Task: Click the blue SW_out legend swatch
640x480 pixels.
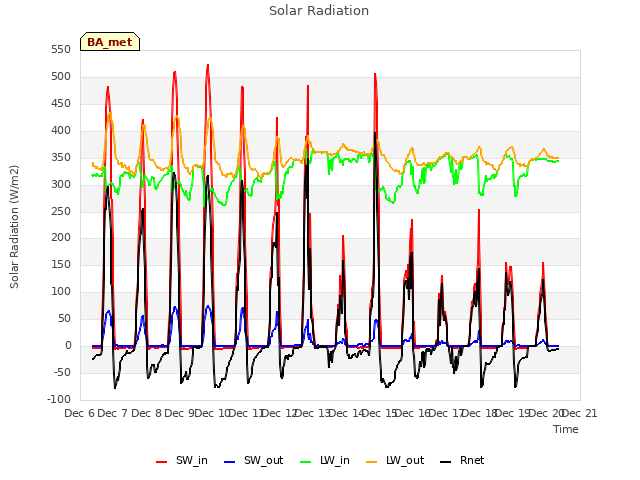Action: click(230, 462)
